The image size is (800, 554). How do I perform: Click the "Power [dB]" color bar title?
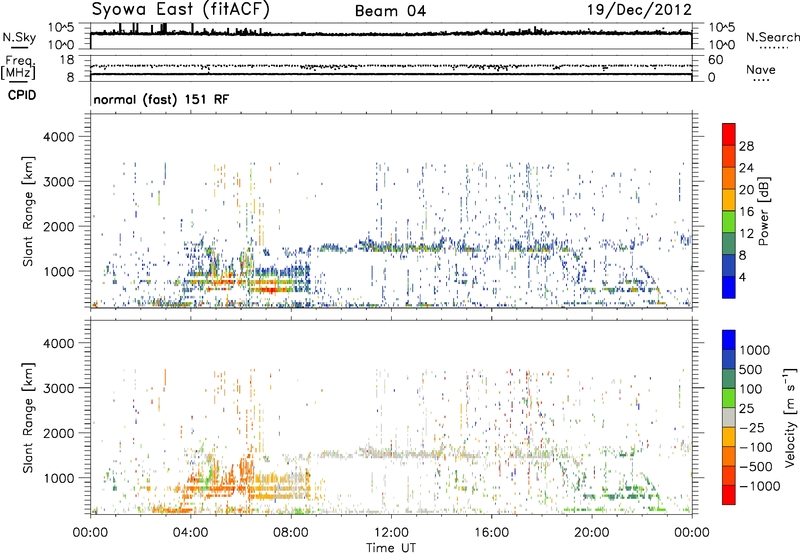763,211
